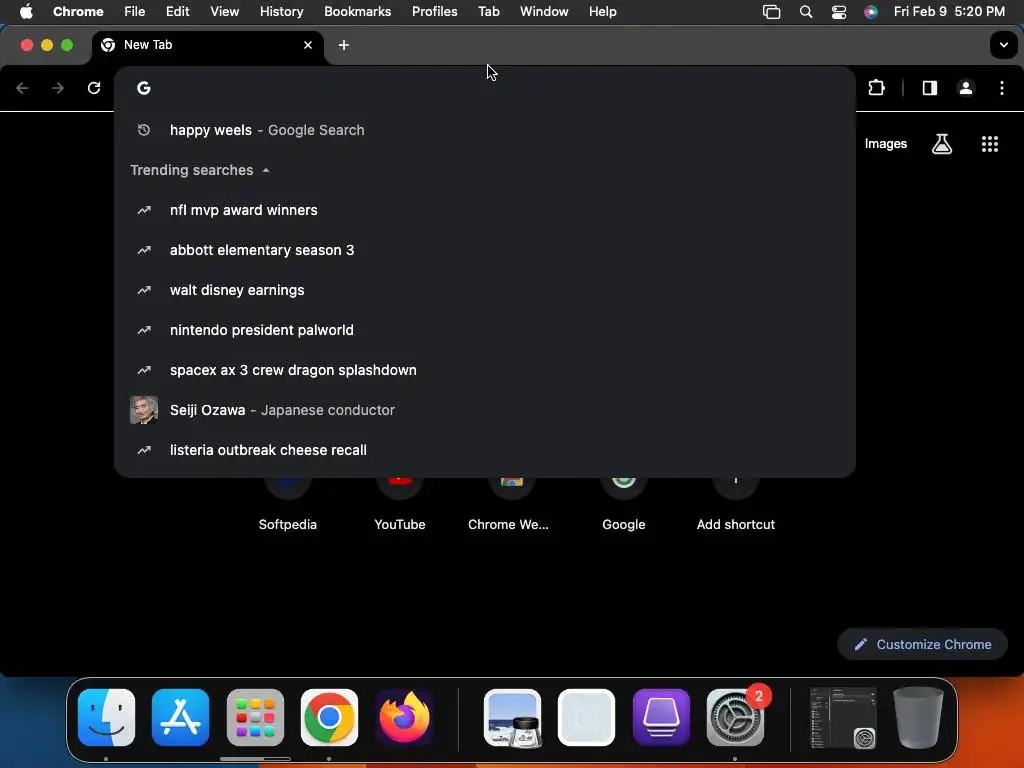Image resolution: width=1024 pixels, height=768 pixels.
Task: Click the Siri icon in menu bar
Action: 871,12
